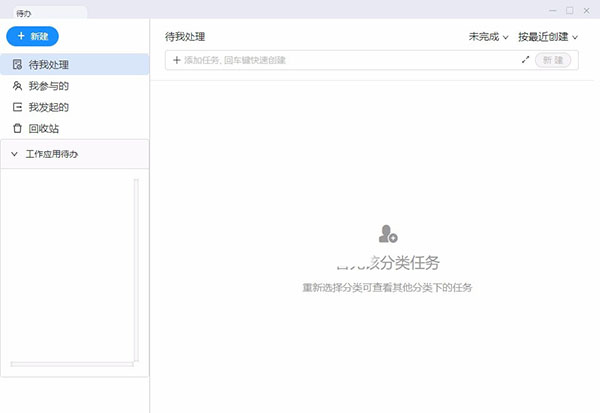Open 我参与的 in the sidebar
The height and width of the screenshot is (413, 600).
(75, 86)
